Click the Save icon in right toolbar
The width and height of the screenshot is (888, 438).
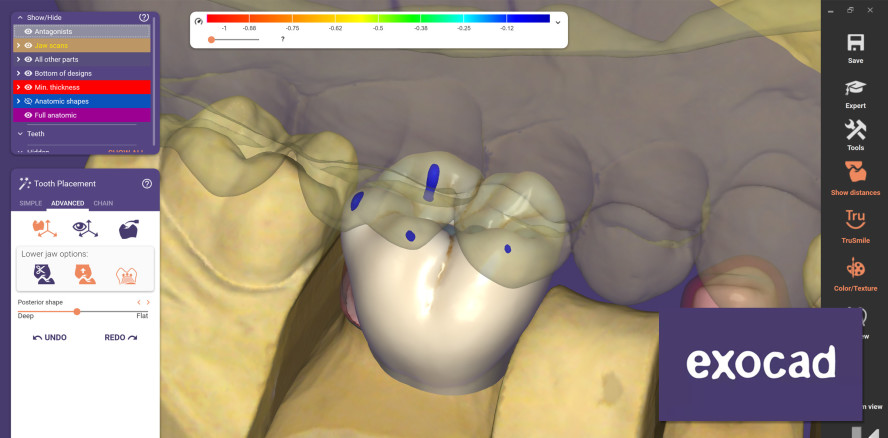coord(855,42)
